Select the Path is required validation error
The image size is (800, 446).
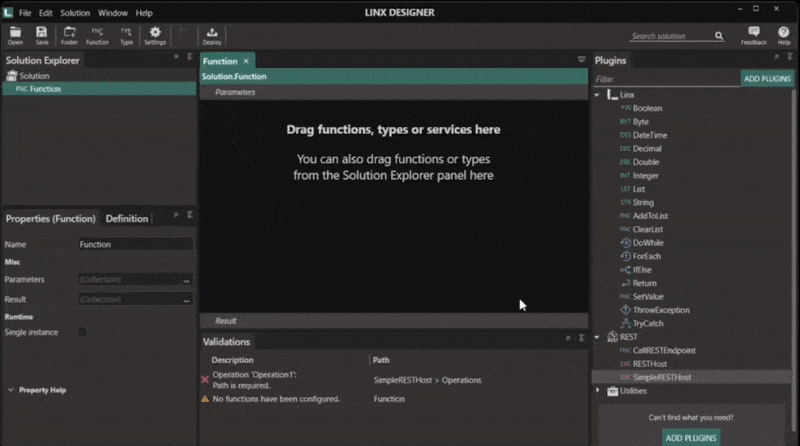tap(393, 380)
